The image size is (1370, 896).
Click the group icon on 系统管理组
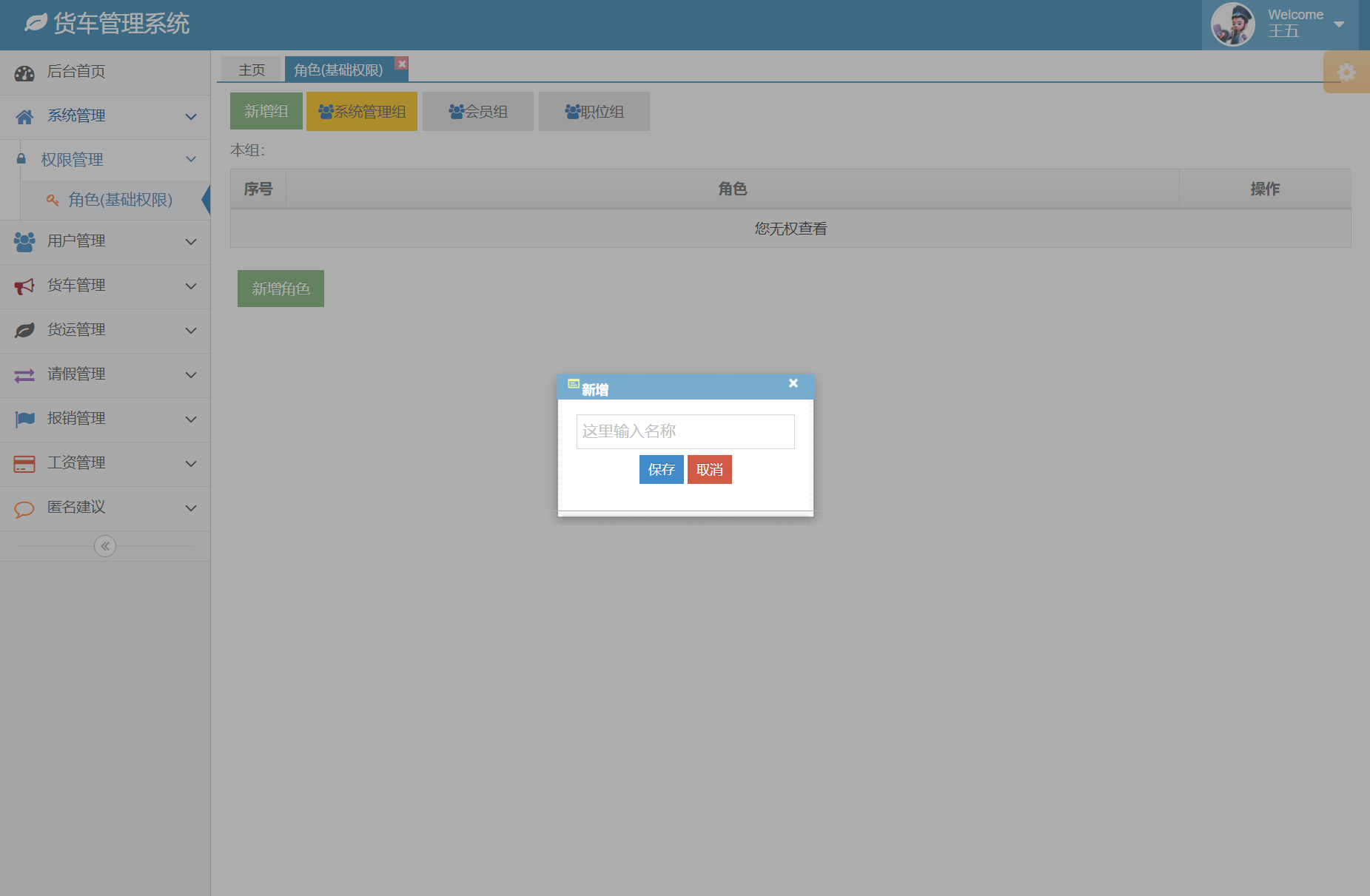coord(326,111)
